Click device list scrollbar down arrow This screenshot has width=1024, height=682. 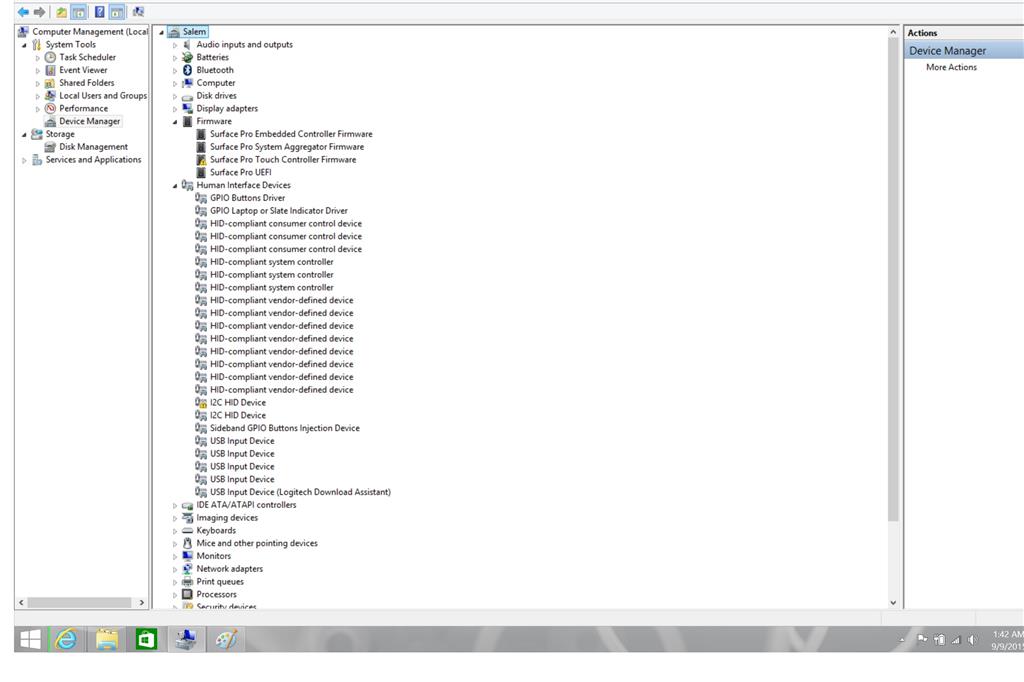(893, 603)
